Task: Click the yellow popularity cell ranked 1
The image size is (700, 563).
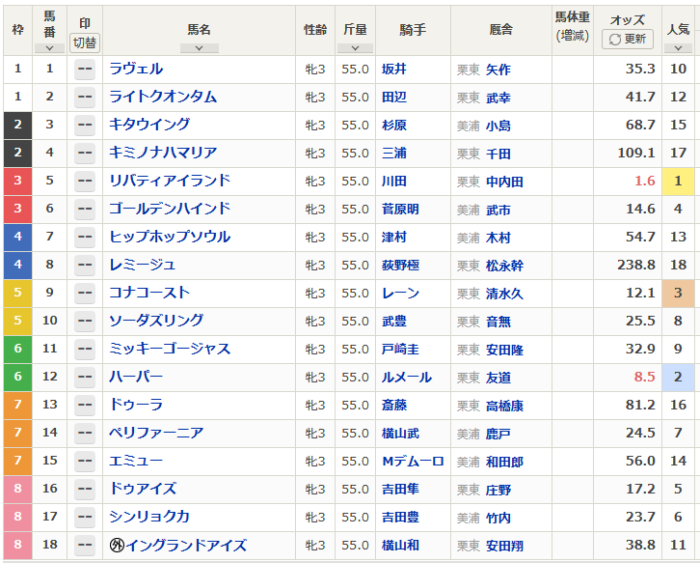Action: (678, 181)
